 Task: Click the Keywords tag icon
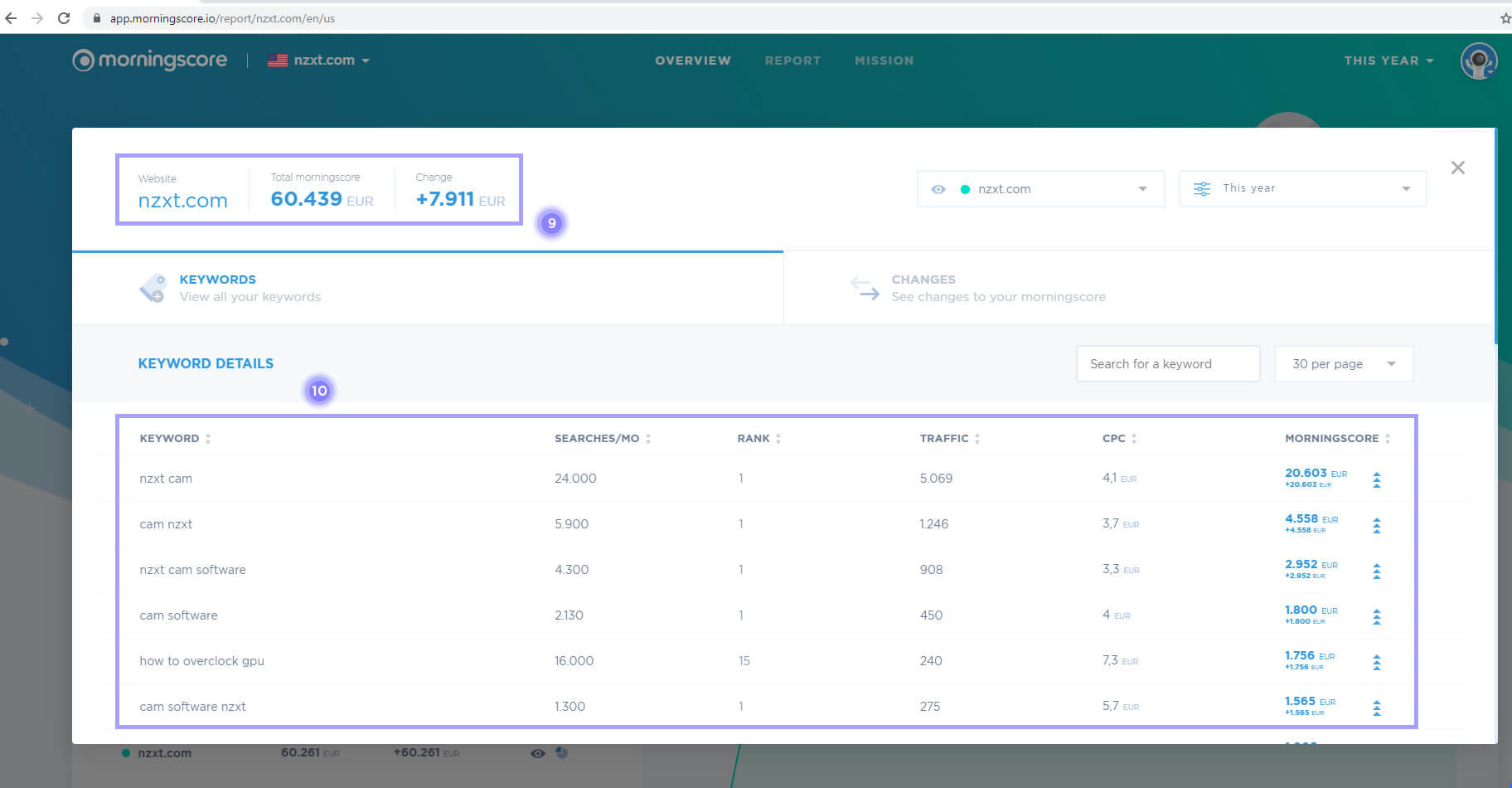click(x=153, y=288)
